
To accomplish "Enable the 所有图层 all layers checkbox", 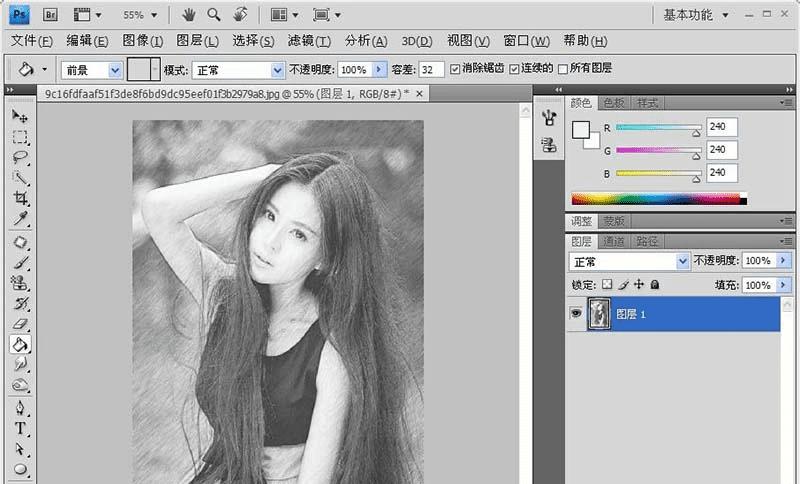I will (563, 69).
